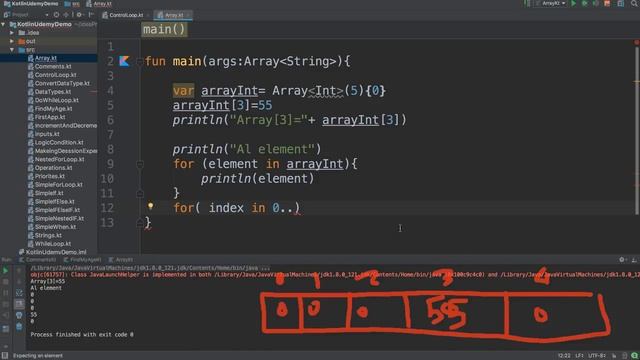Expand the out folder
The image size is (640, 360).
point(12,41)
